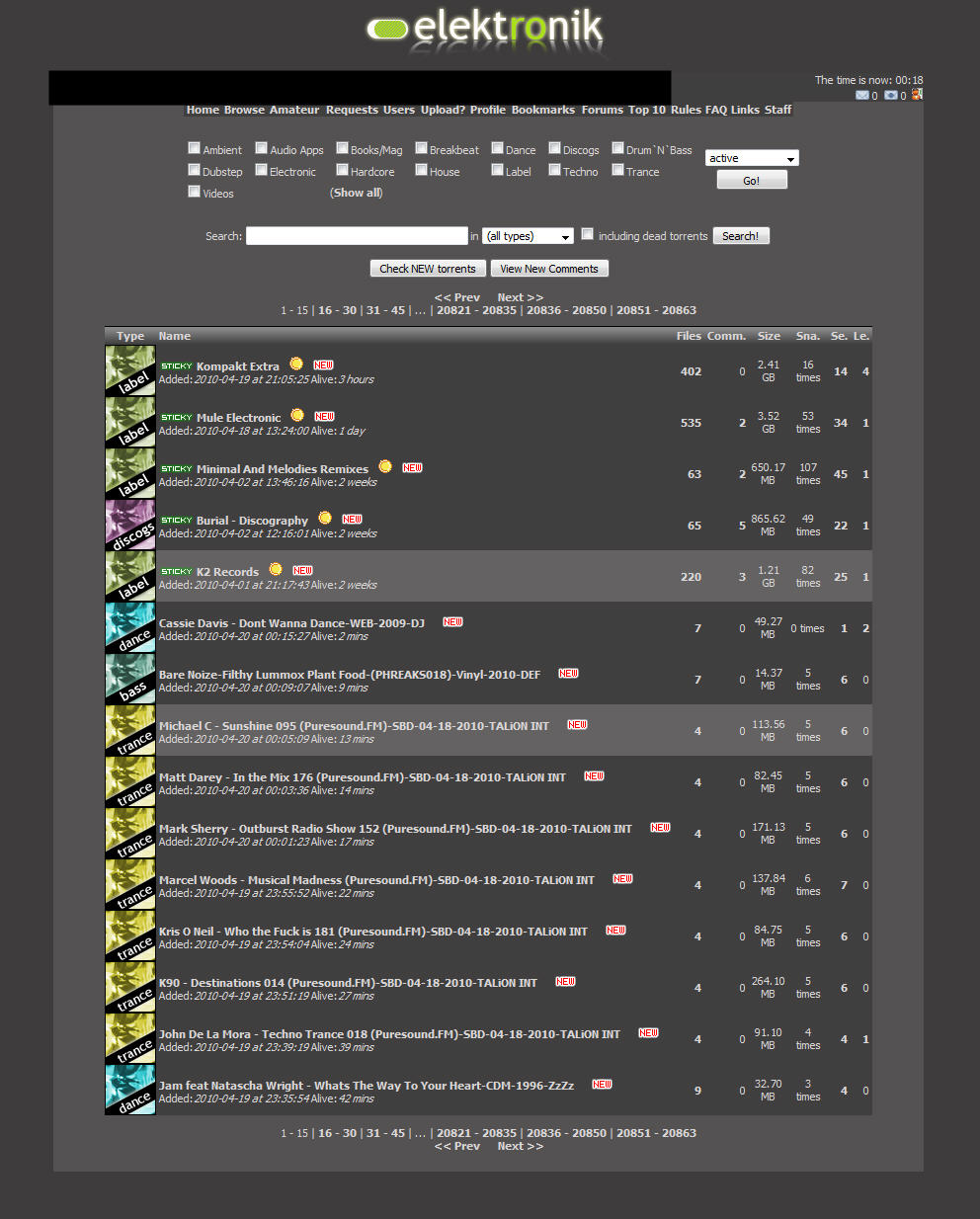Click the trance category icon for Michael C Sunshine
980x1219 pixels.
[130, 731]
